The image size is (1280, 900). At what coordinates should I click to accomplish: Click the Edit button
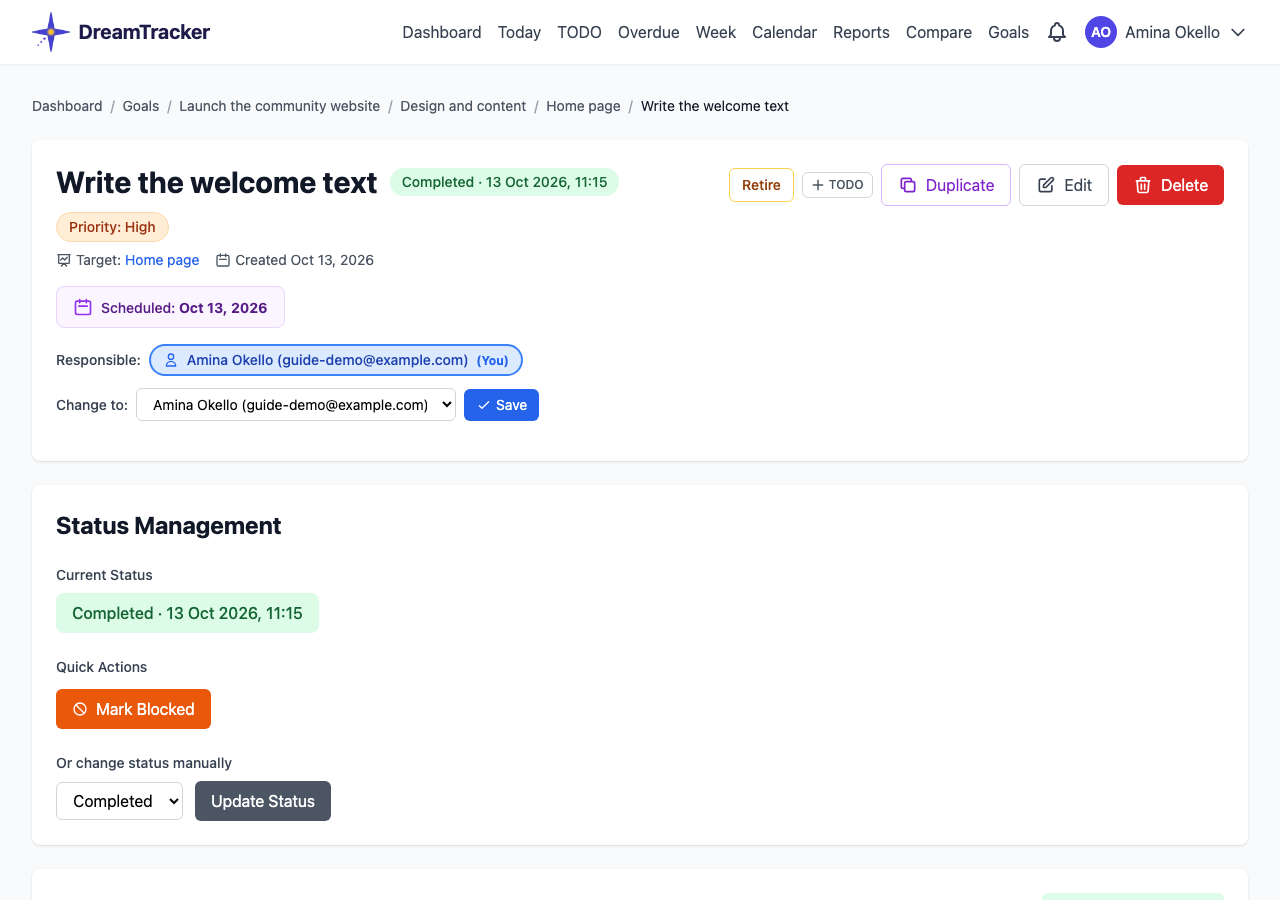click(x=1064, y=185)
